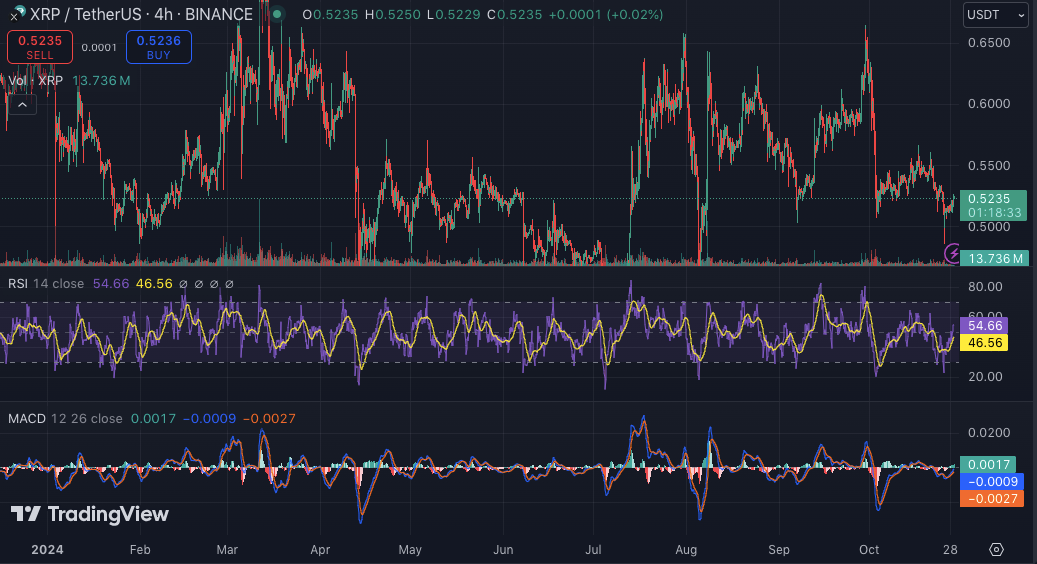Click the C0.5235 close price value
Screen dimensions: 1037x564
tap(515, 15)
